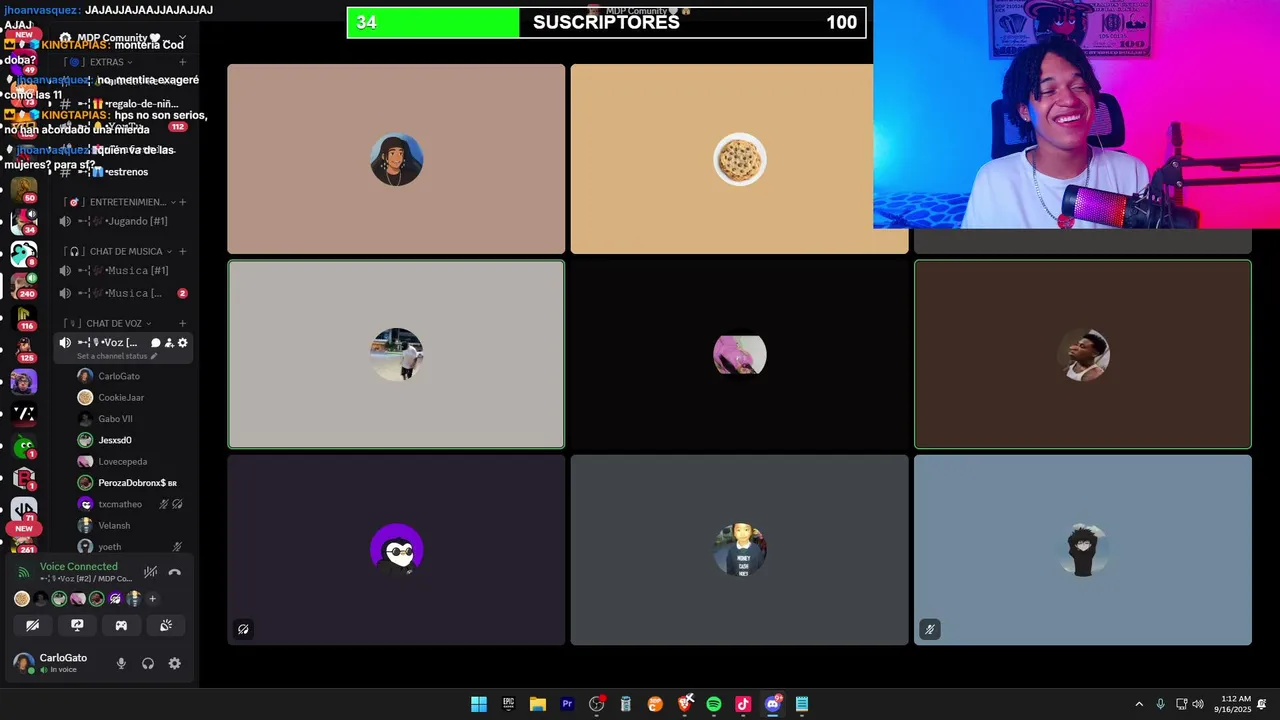Viewport: 1280px width, 720px height.
Task: Deafen with the headphones icon
Action: click(x=148, y=663)
